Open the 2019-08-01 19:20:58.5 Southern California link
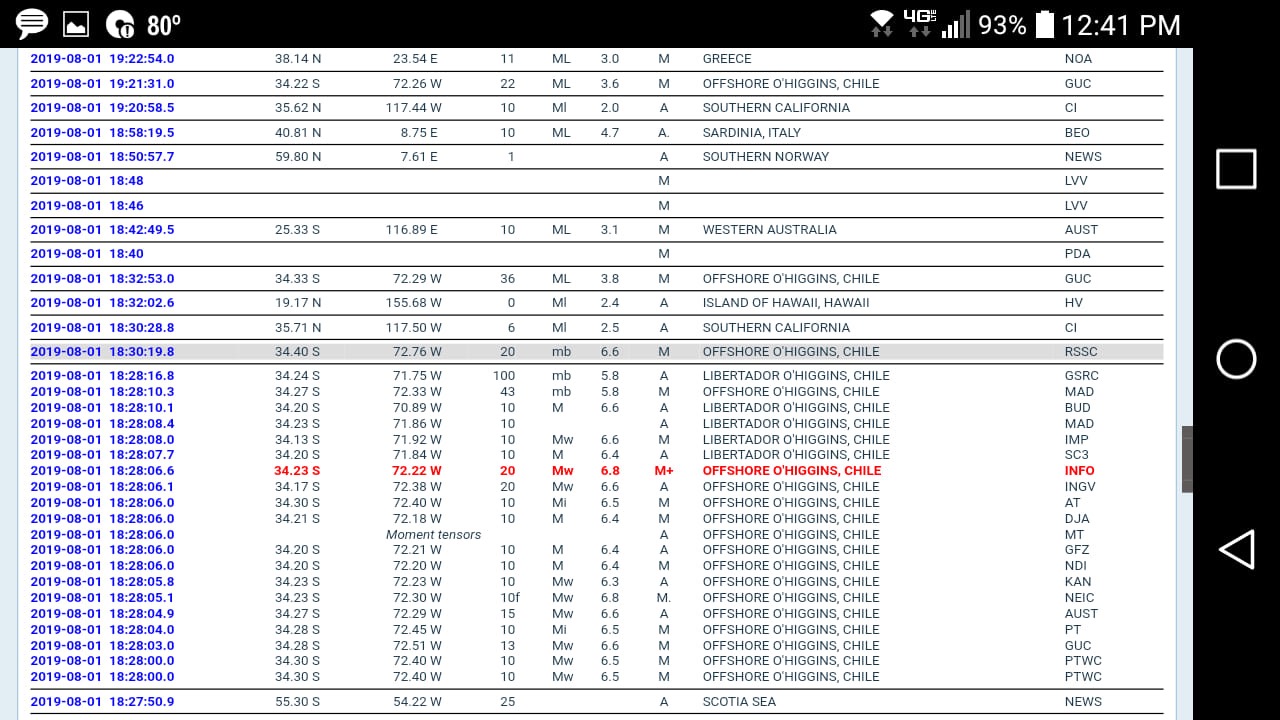This screenshot has width=1280, height=720. click(x=102, y=108)
